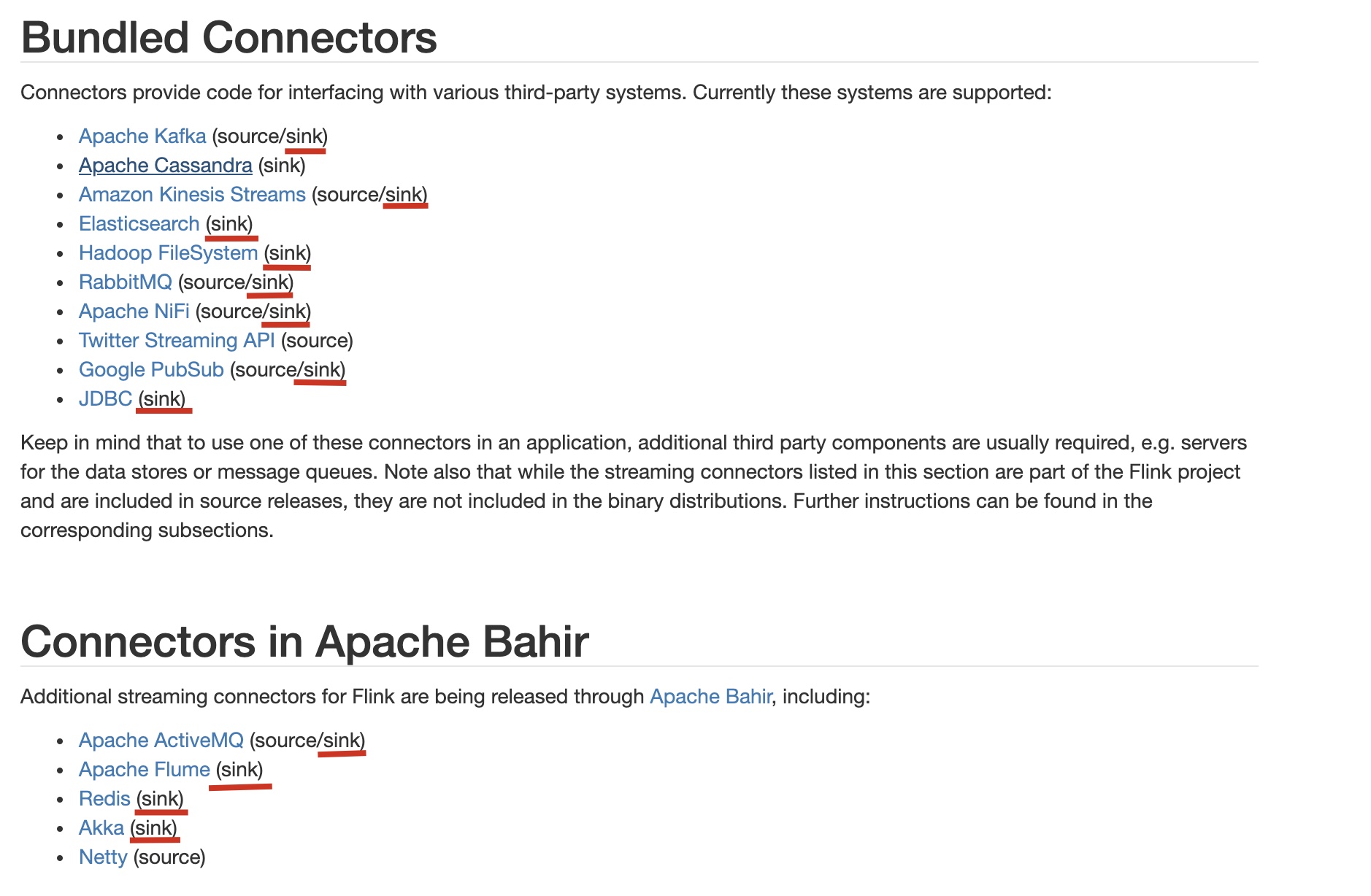This screenshot has width=1371, height=896.
Task: Open the Twitter Streaming API link
Action: click(x=177, y=341)
